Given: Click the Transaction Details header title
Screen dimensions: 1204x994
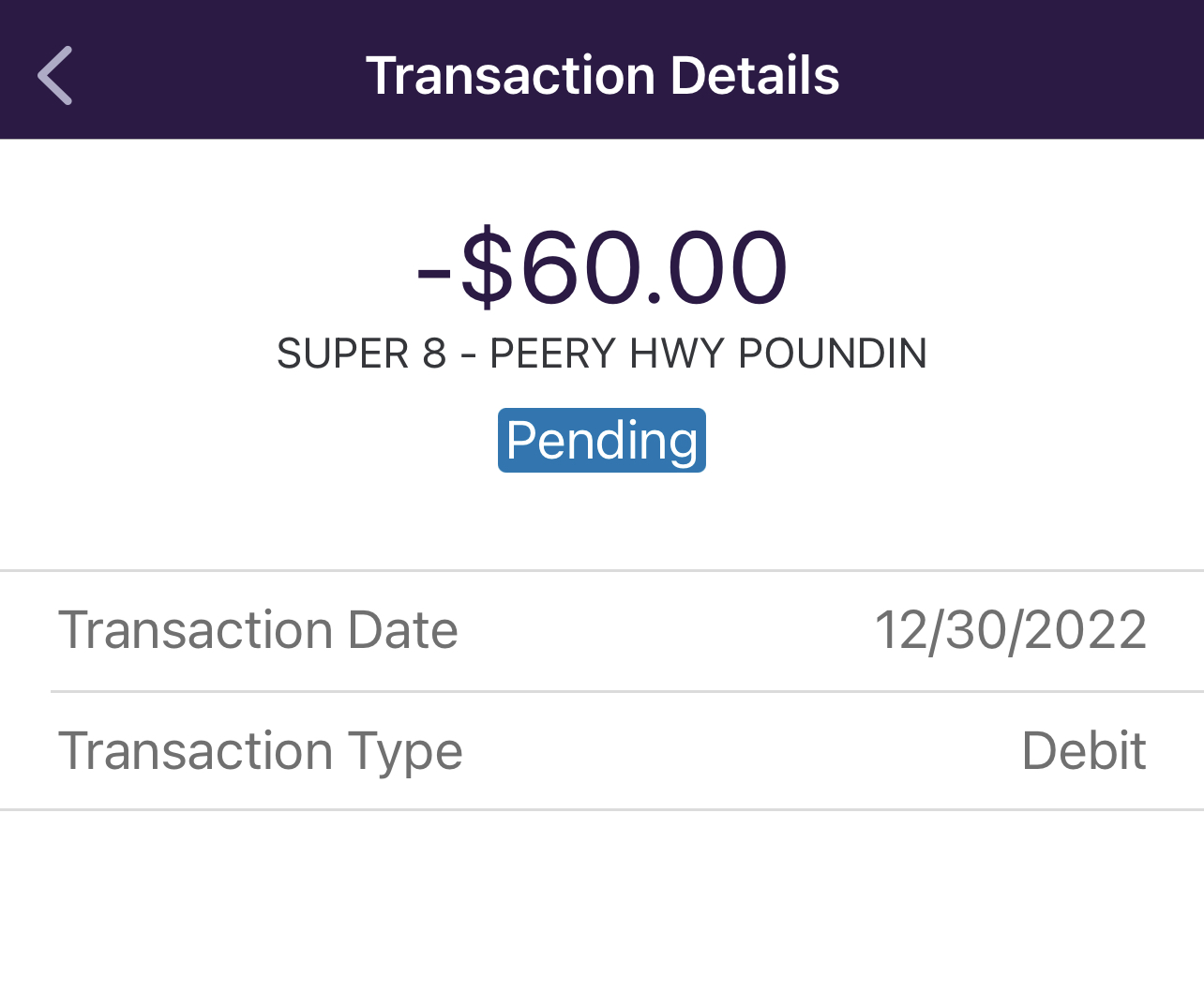Looking at the screenshot, I should pos(602,75).
